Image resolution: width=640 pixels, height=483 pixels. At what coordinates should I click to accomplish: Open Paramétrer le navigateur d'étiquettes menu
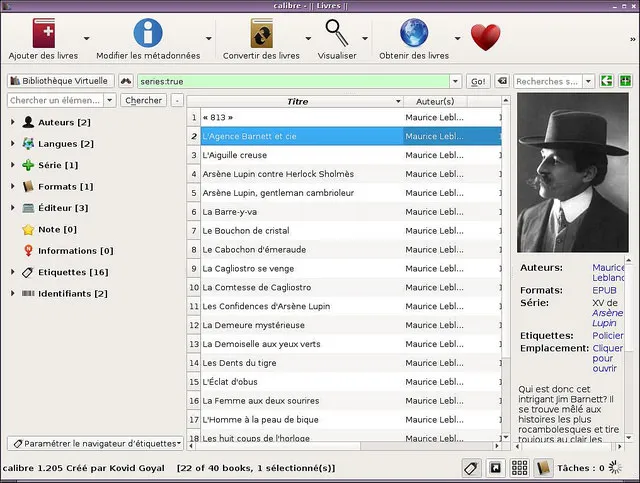95,443
